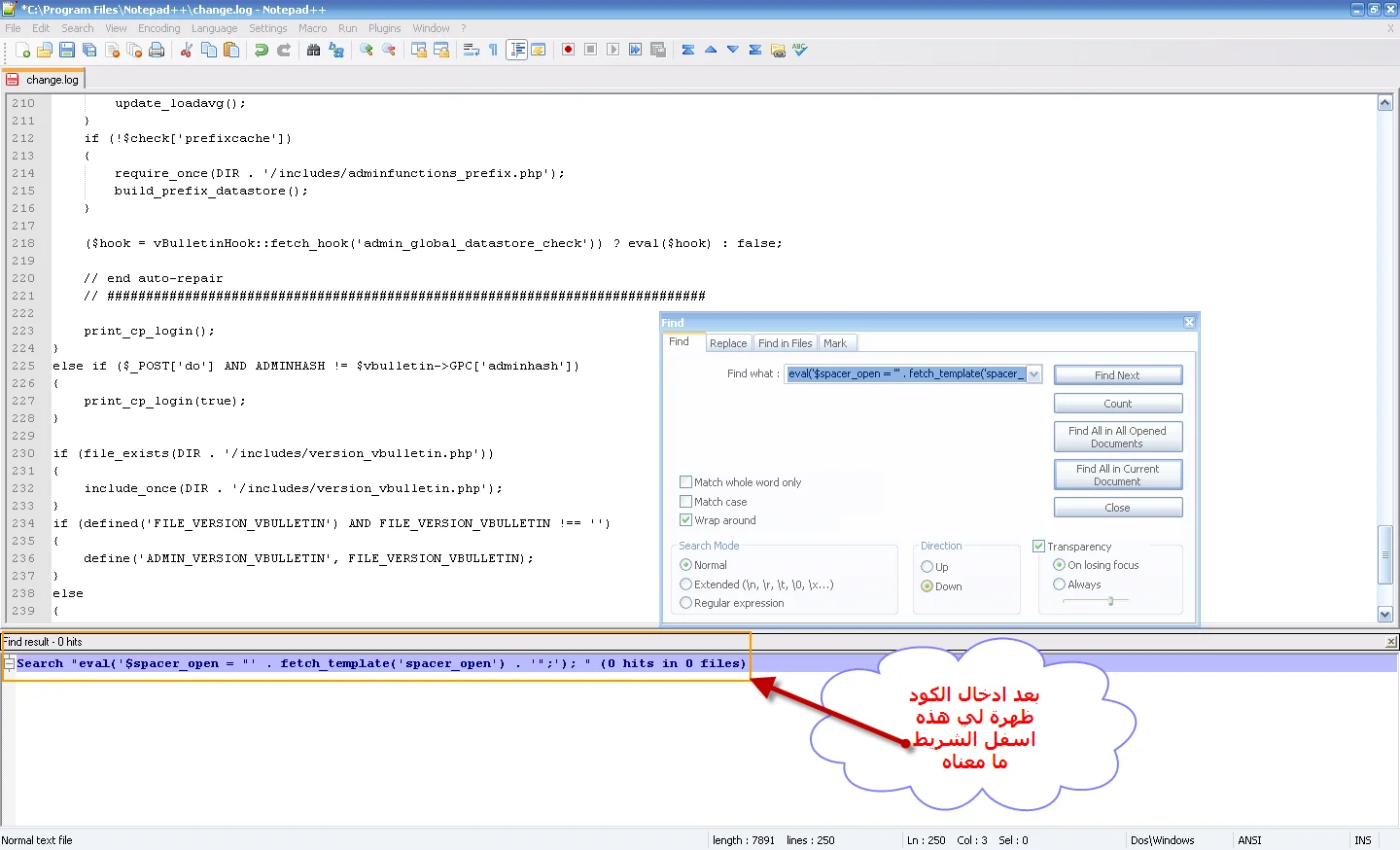Check the Match case option
This screenshot has height=850, width=1400.
[x=686, y=502]
